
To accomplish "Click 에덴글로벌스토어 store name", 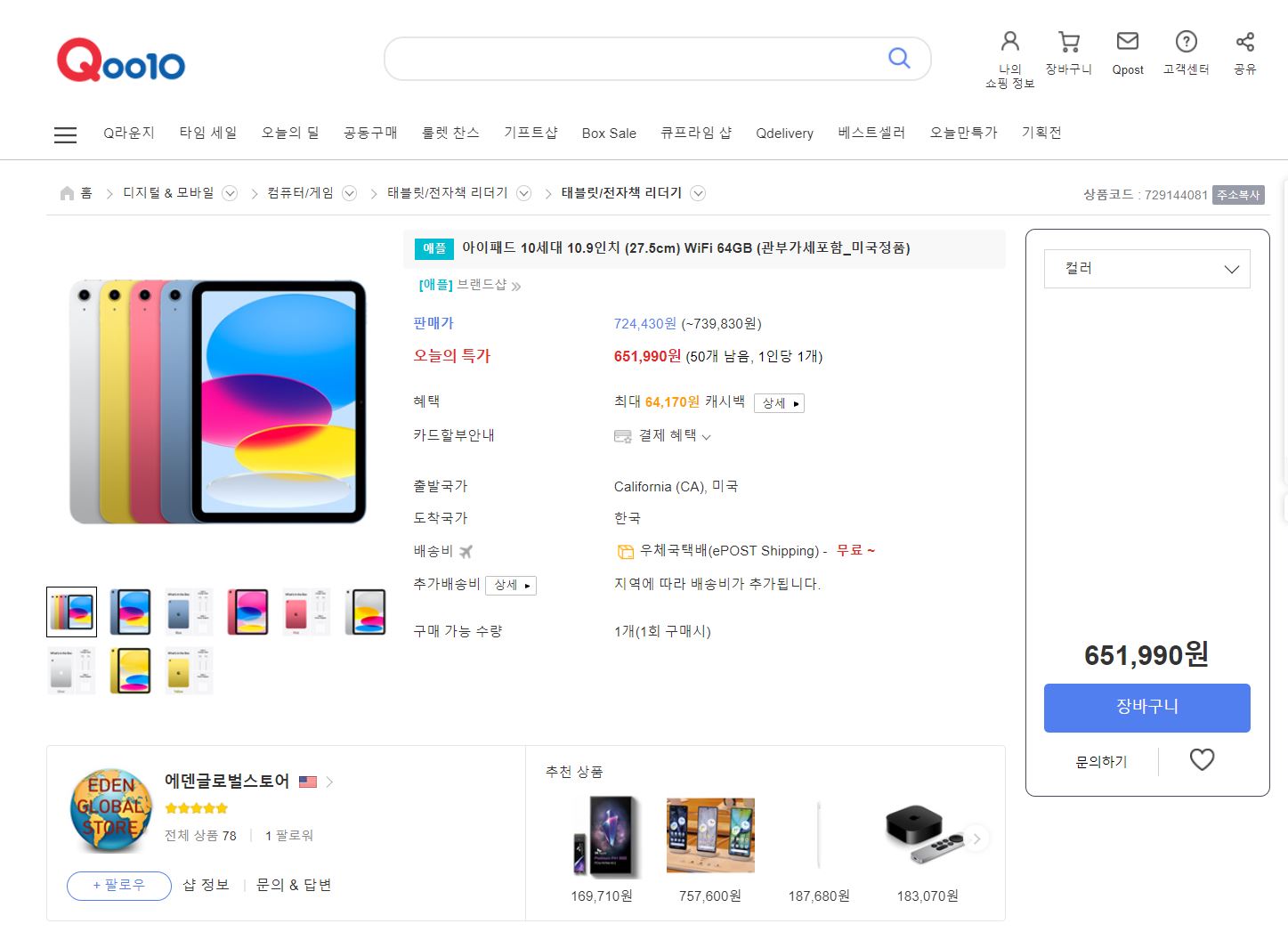I will tap(227, 781).
